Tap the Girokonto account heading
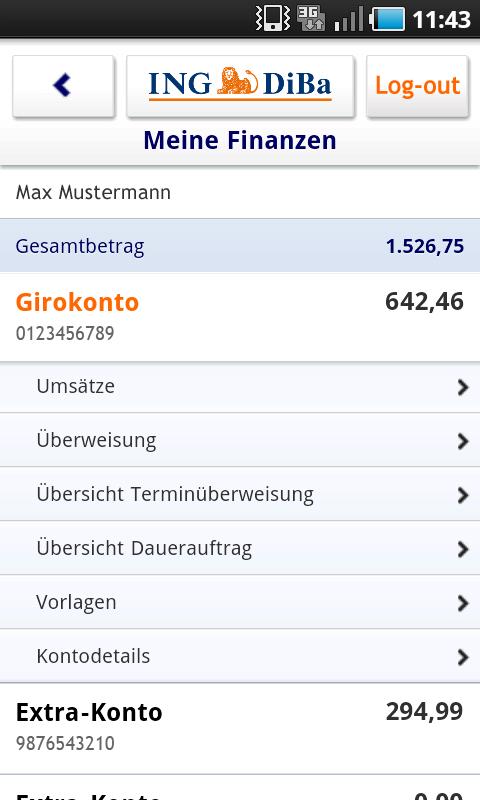The height and width of the screenshot is (800, 480). pyautogui.click(x=77, y=302)
